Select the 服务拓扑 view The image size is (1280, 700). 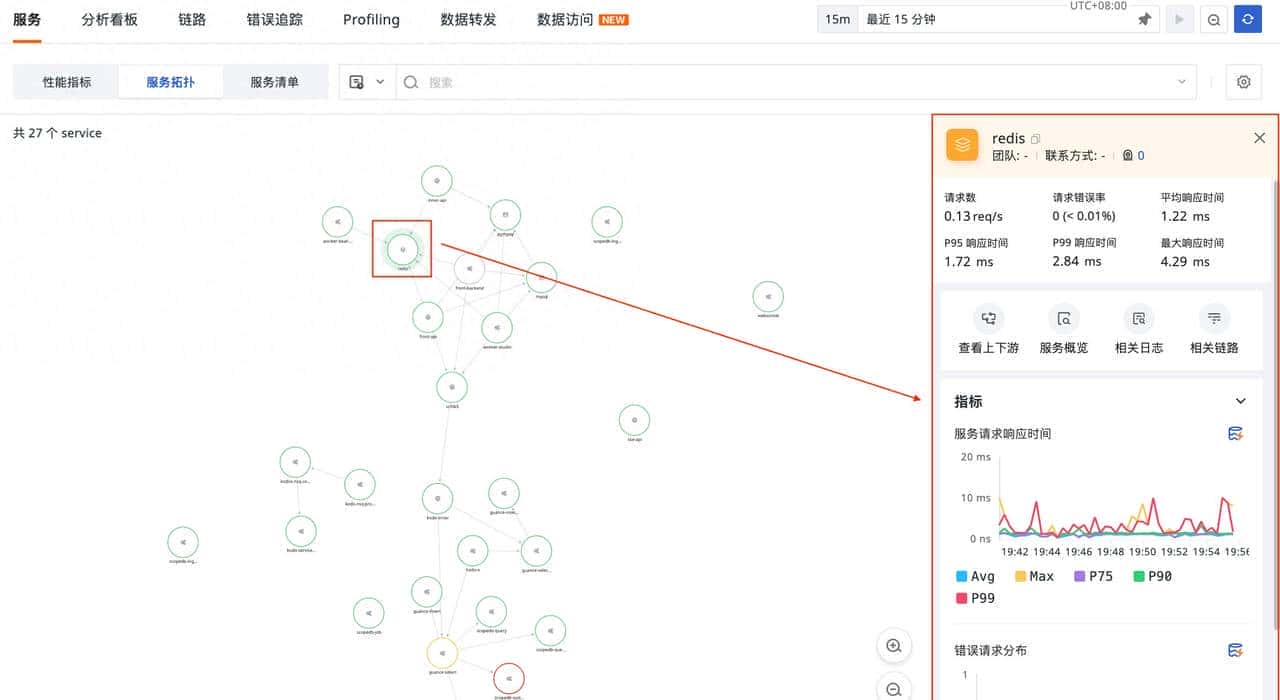tap(171, 82)
